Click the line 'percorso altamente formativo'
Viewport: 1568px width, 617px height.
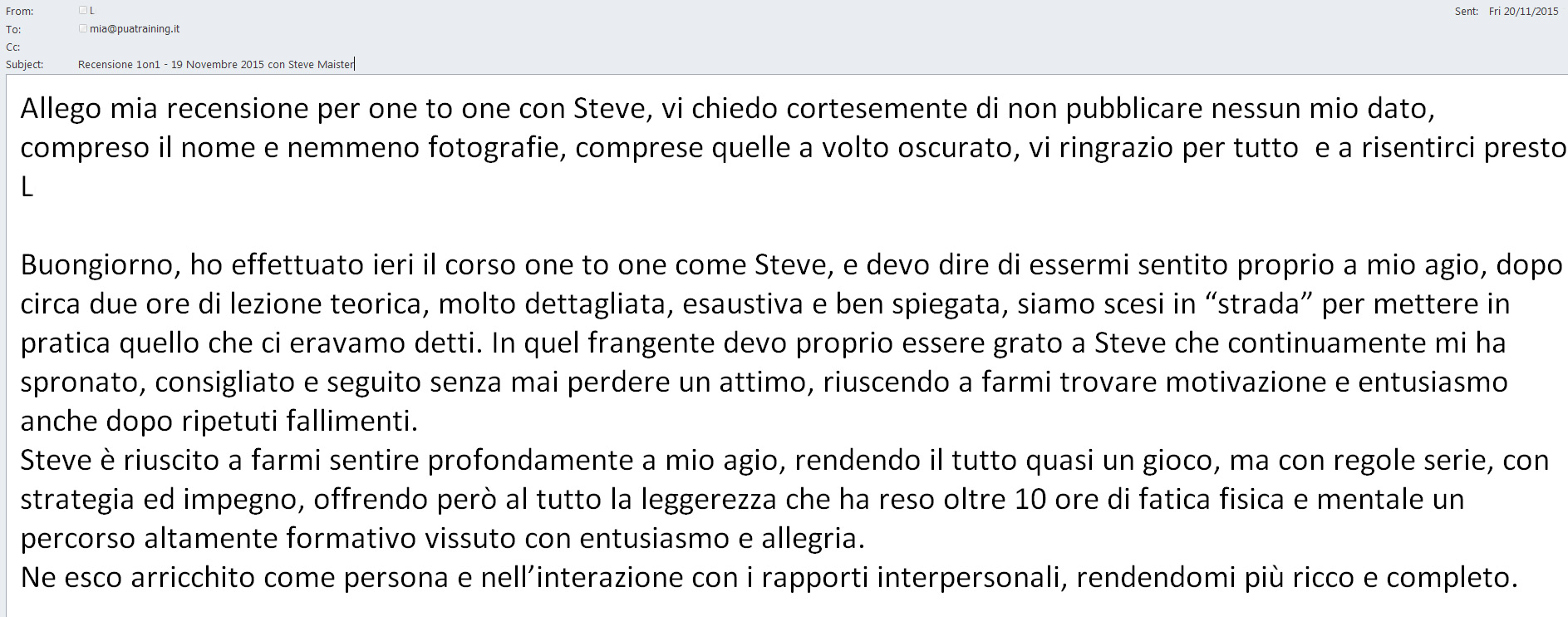click(442, 538)
